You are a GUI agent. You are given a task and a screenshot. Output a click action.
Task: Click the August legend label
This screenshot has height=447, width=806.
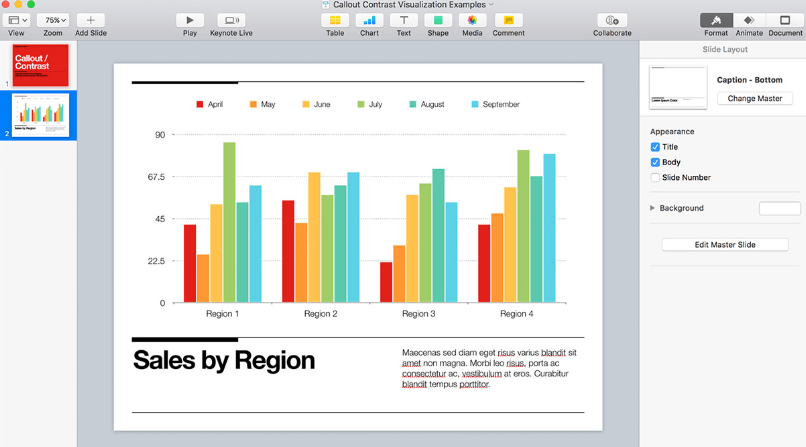point(432,104)
